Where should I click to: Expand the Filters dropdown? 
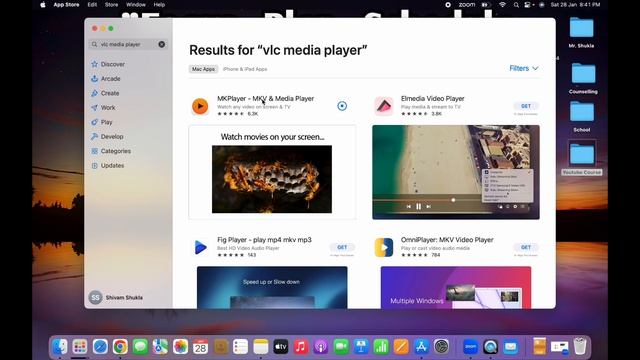click(x=524, y=68)
